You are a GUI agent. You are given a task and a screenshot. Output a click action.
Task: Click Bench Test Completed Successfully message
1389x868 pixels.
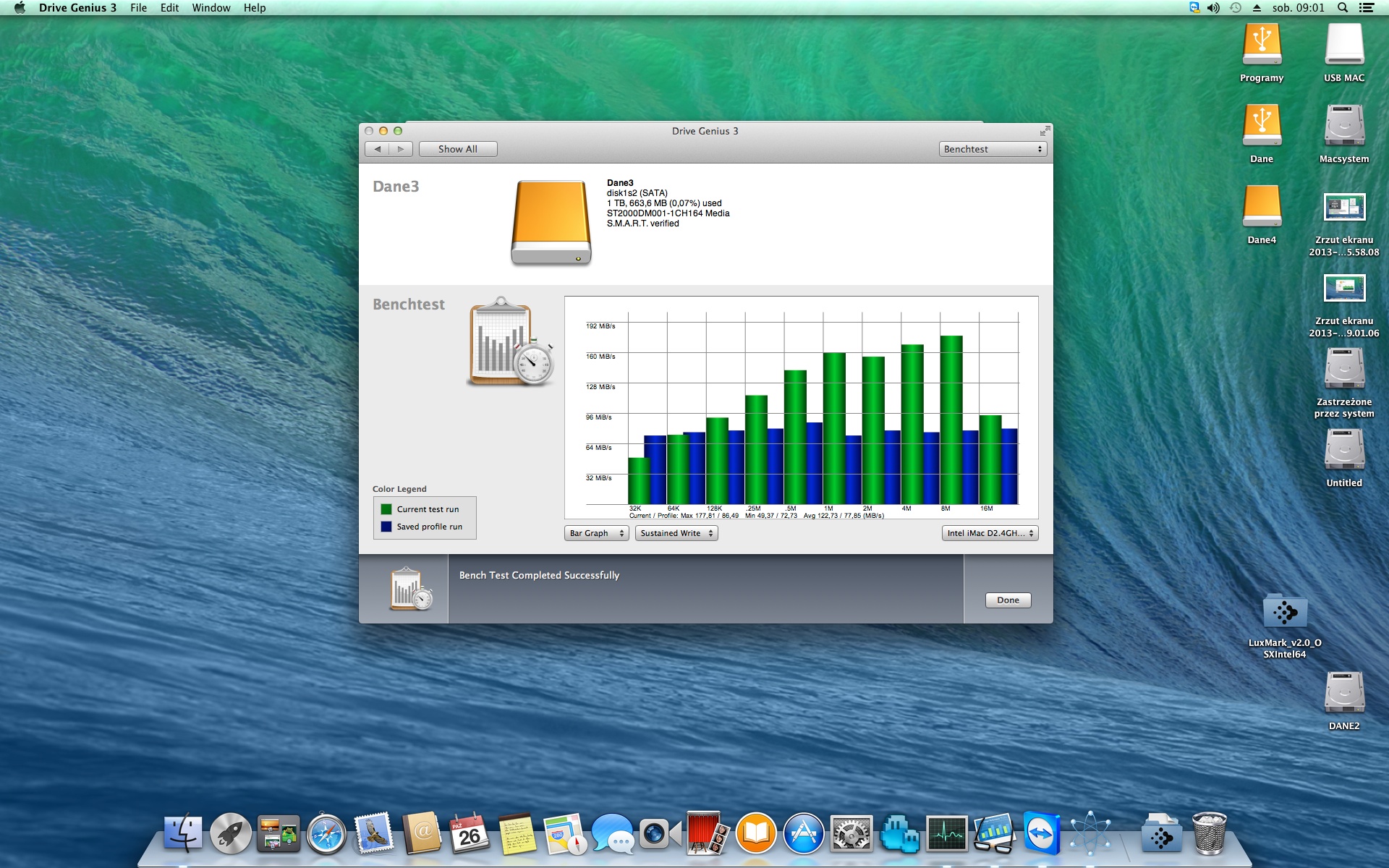pos(539,575)
